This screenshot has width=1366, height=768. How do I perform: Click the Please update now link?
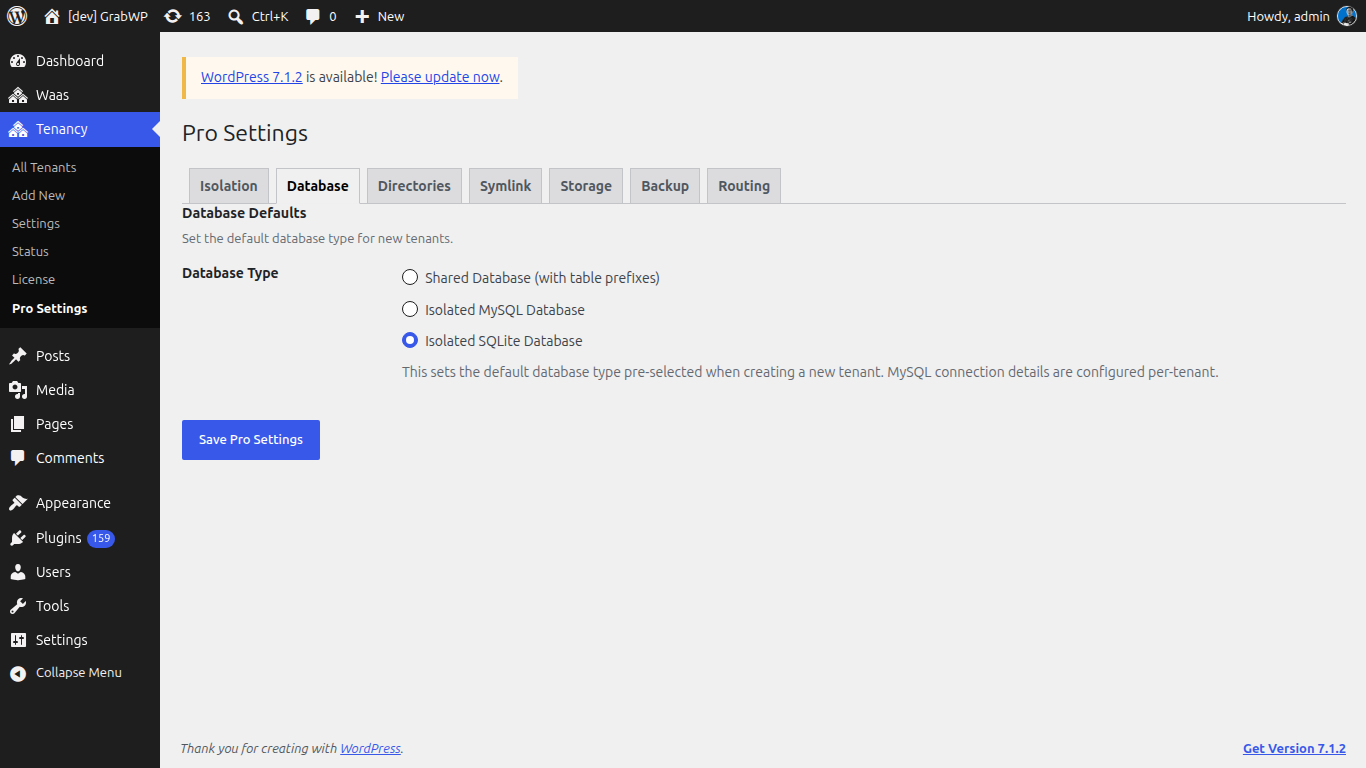pos(440,77)
